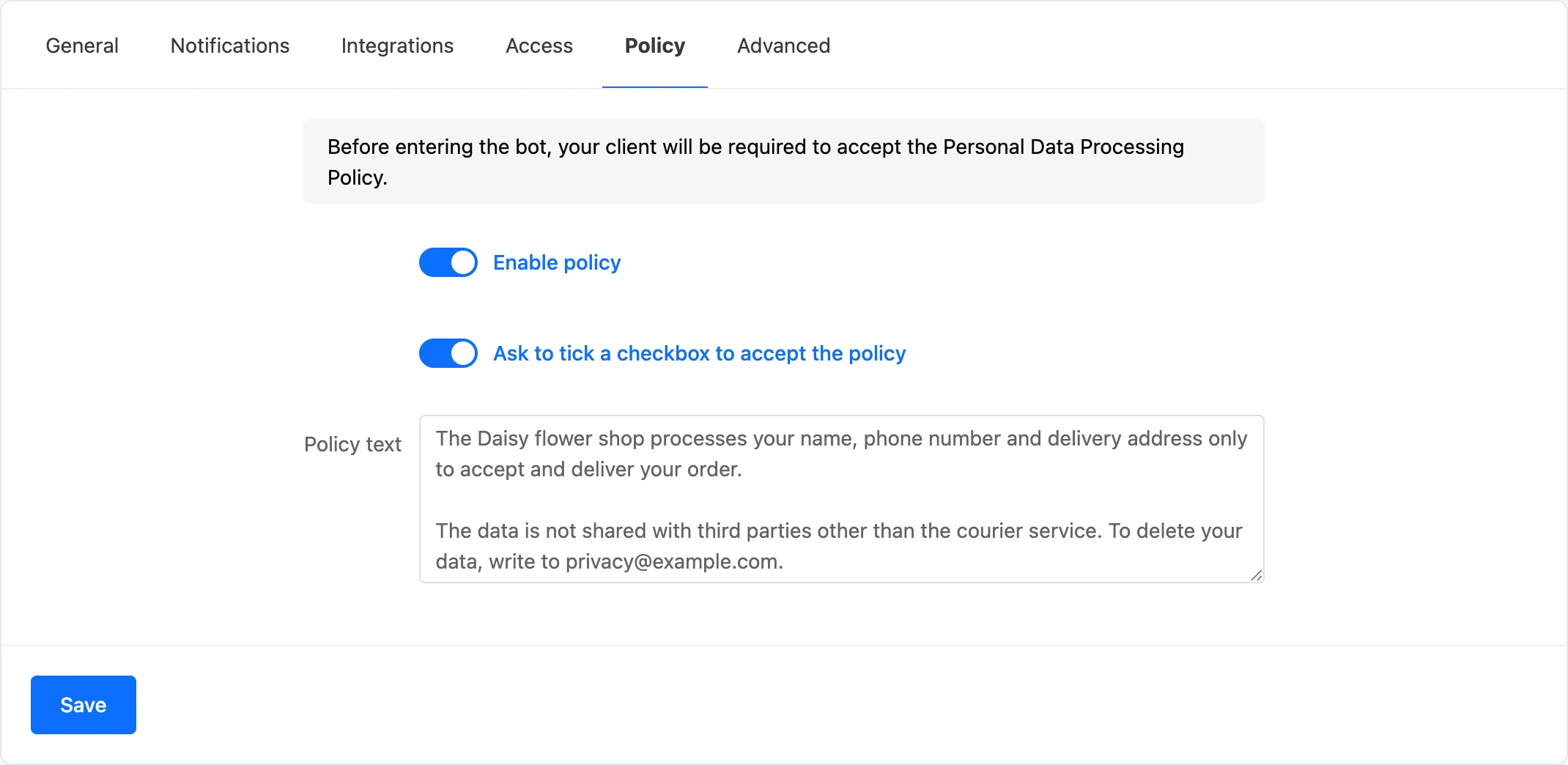Click the Personal Data Processing Policy notice
1568x765 pixels.
click(784, 161)
